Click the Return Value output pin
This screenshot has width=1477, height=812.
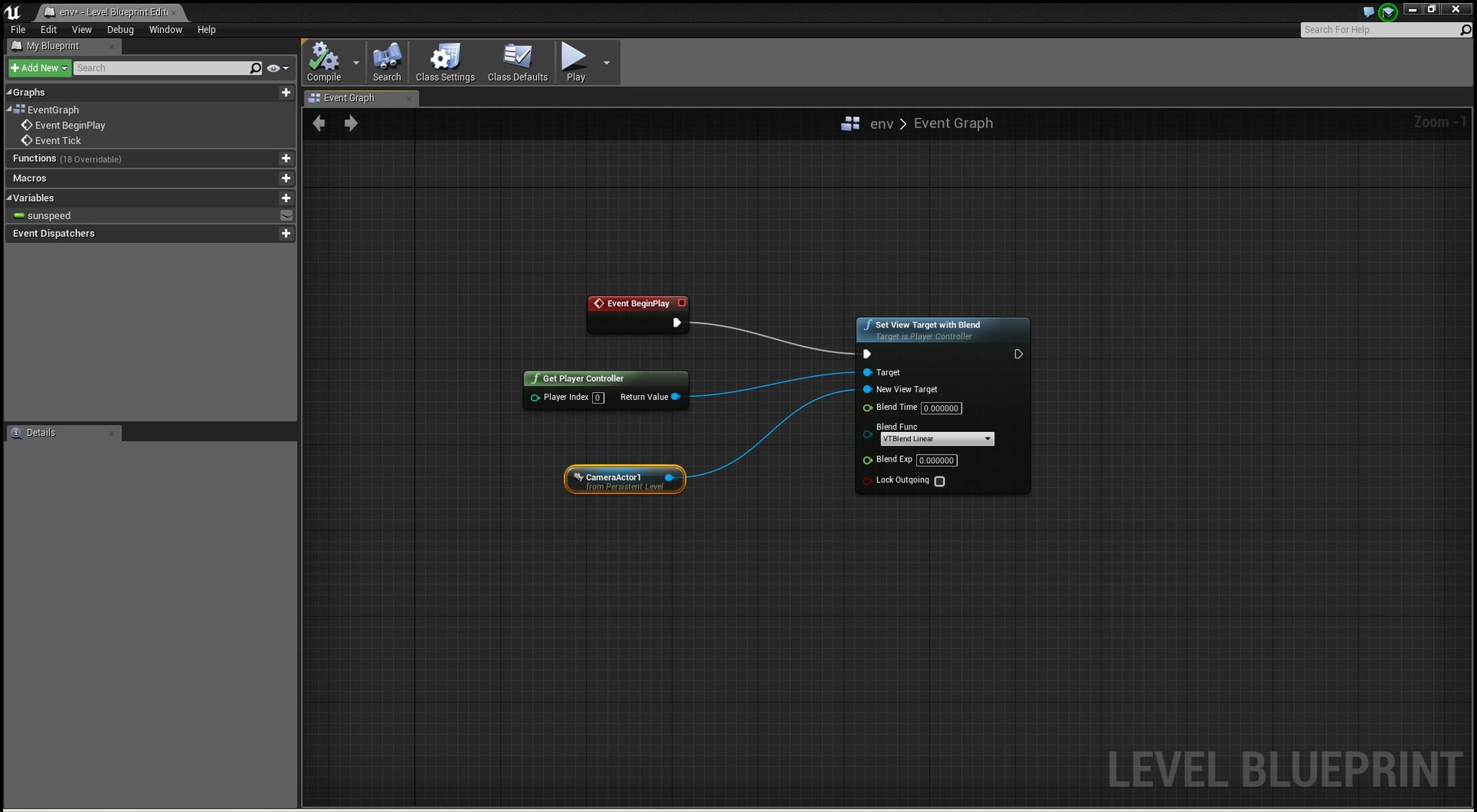coord(675,397)
